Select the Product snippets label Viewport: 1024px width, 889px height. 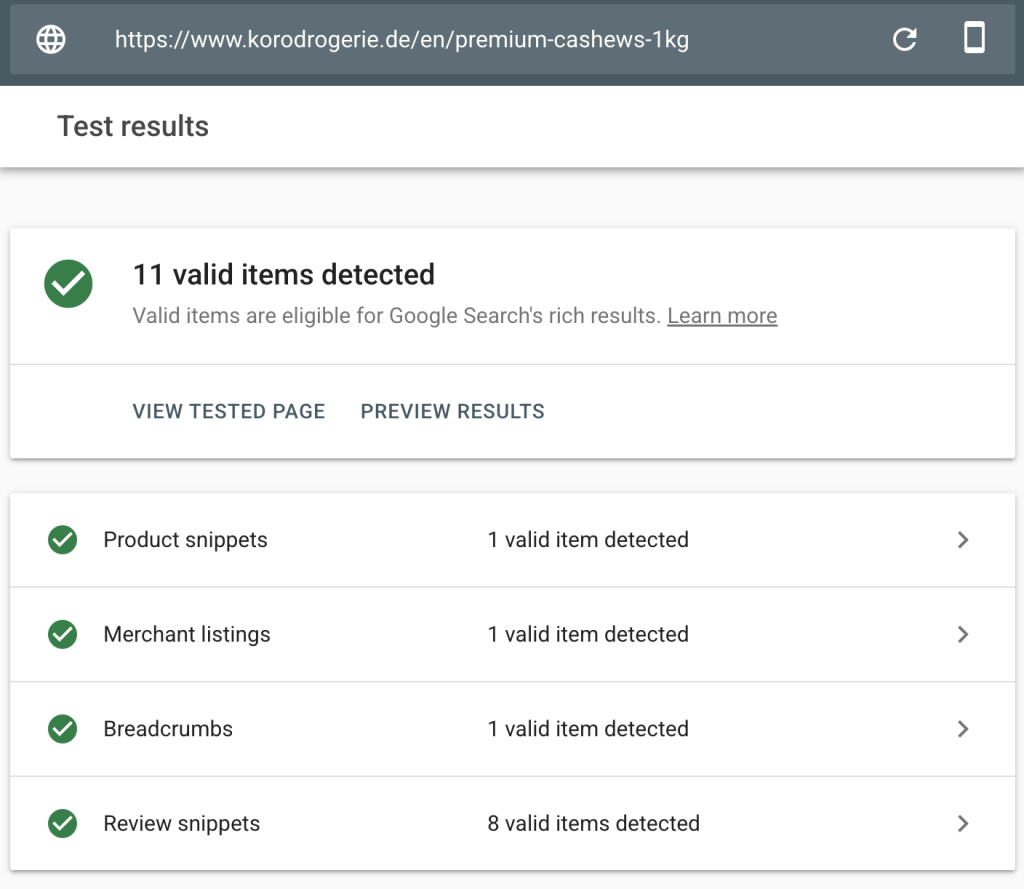pyautogui.click(x=185, y=540)
